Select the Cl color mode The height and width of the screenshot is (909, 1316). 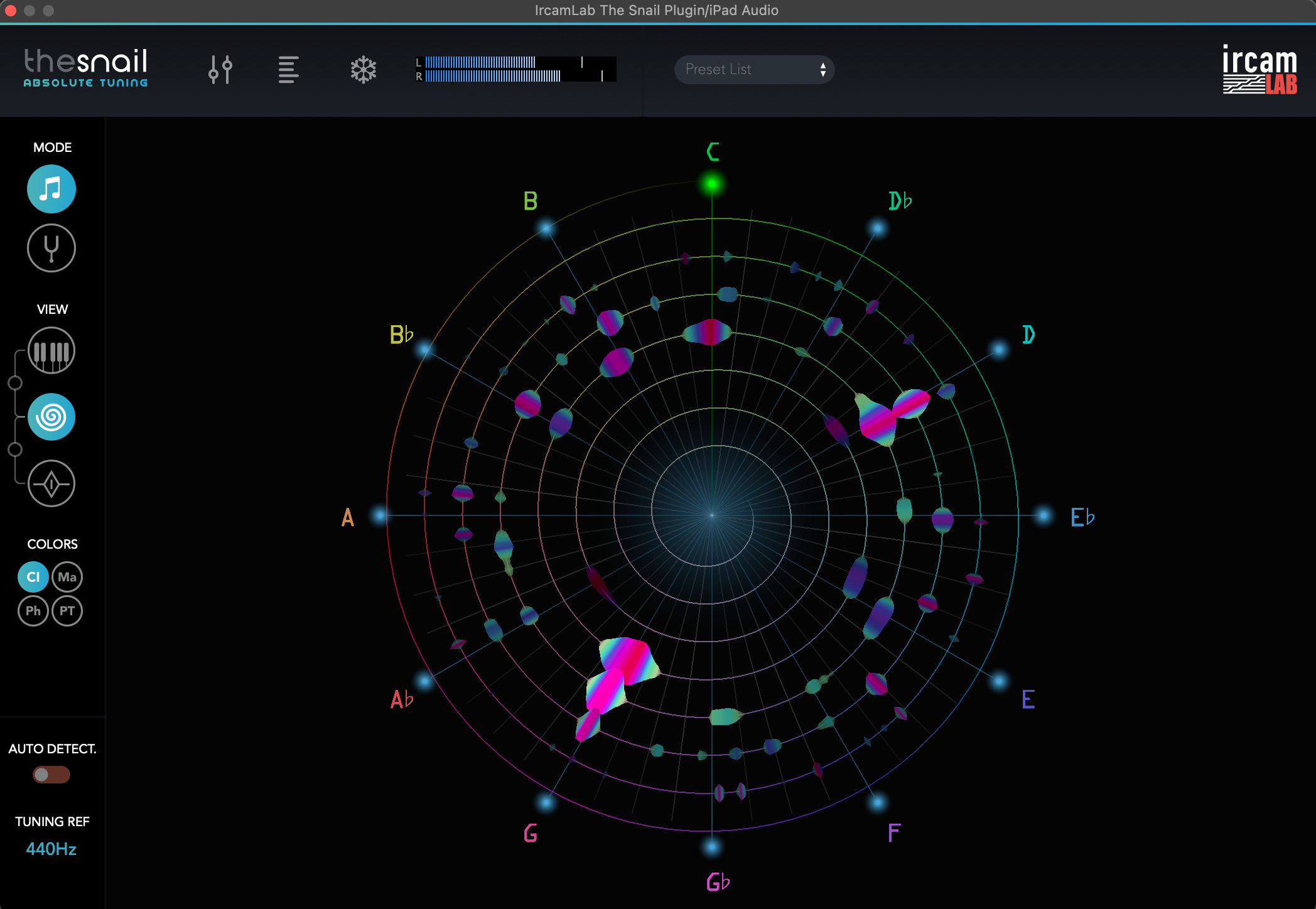(x=33, y=577)
